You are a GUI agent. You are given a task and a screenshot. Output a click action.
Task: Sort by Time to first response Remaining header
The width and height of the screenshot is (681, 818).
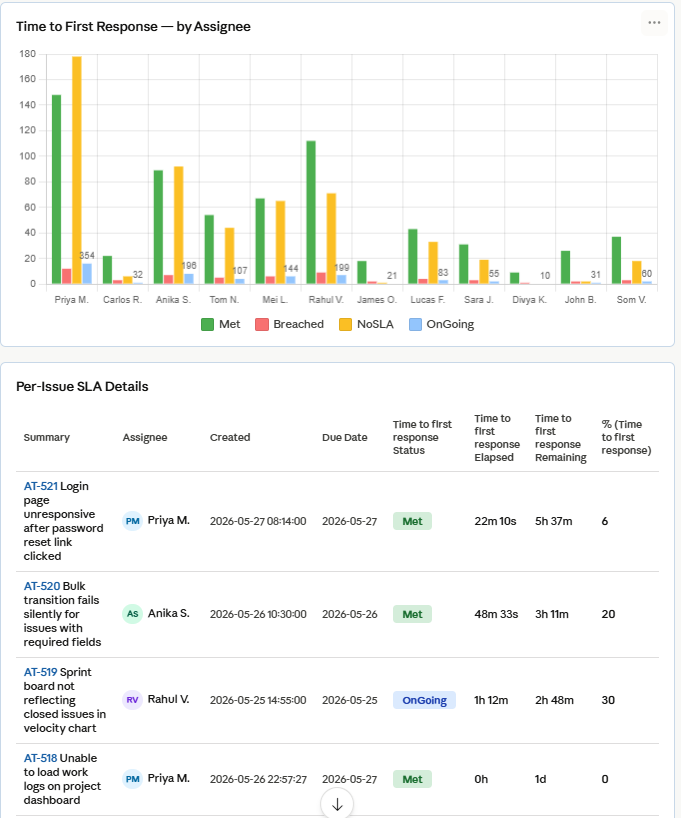point(560,438)
